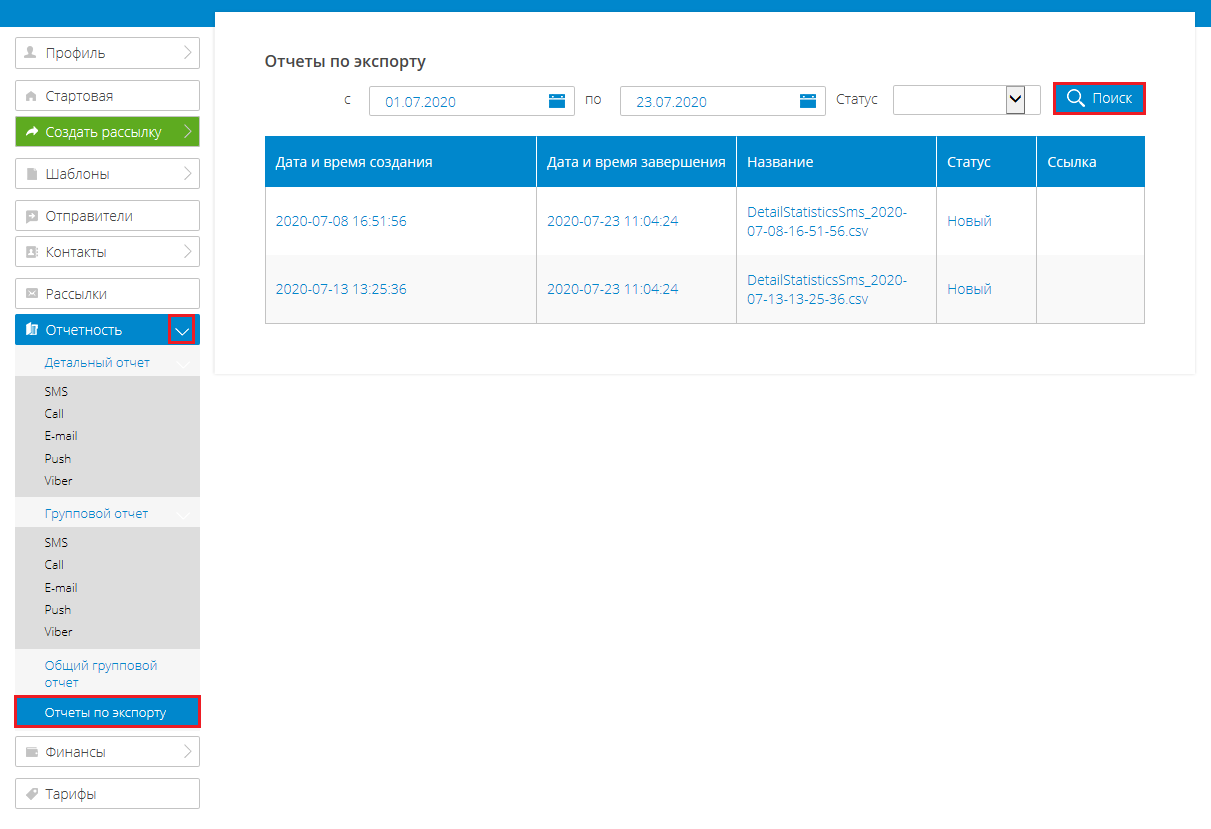This screenshot has height=829, width=1211.
Task: Click Новый status in the 2020-07-13 row
Action: [x=969, y=289]
